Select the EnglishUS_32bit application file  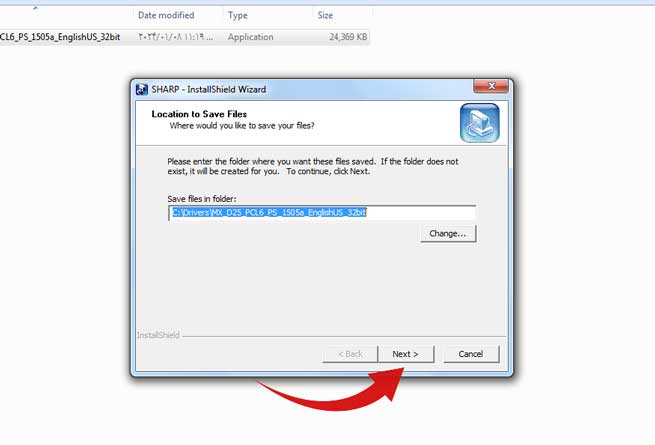[60, 37]
